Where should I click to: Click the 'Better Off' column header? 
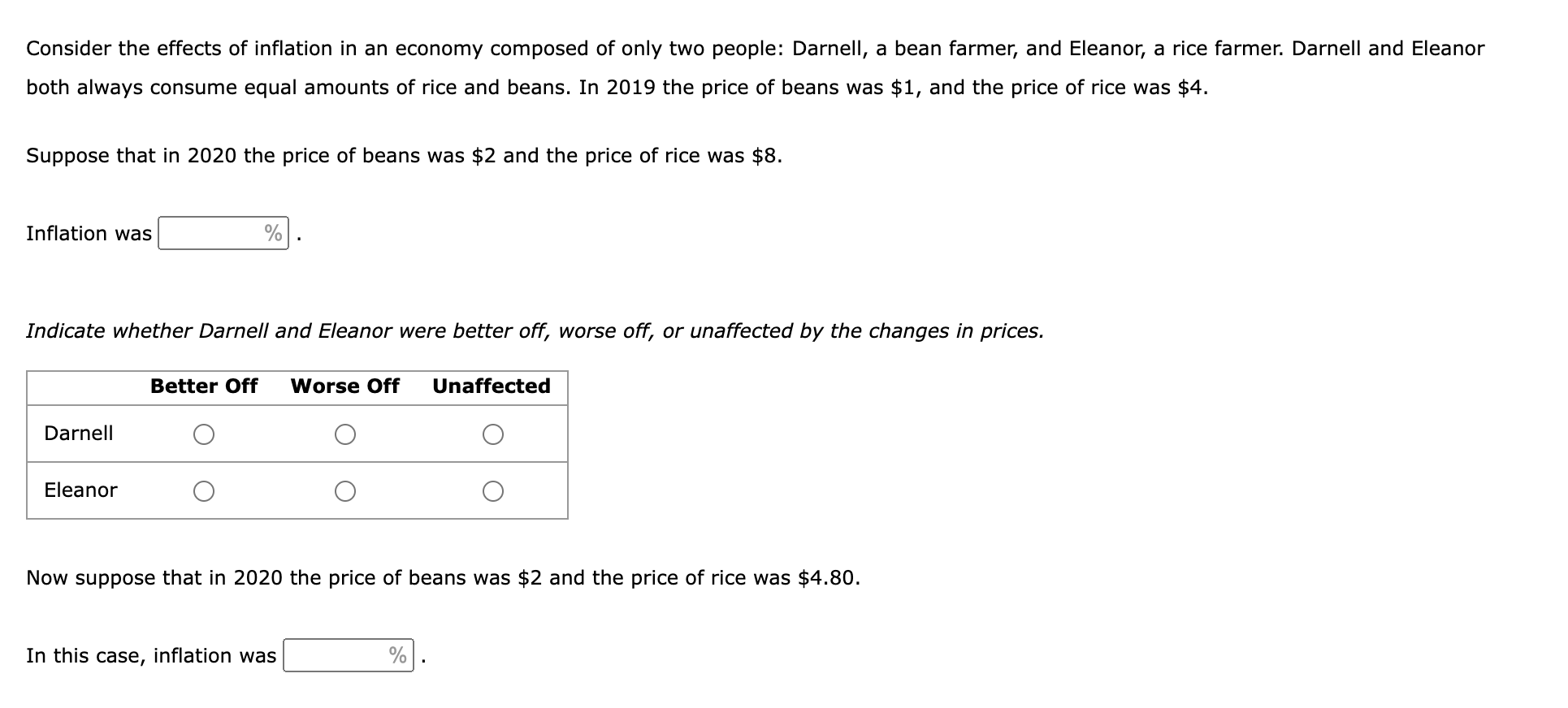(x=204, y=386)
